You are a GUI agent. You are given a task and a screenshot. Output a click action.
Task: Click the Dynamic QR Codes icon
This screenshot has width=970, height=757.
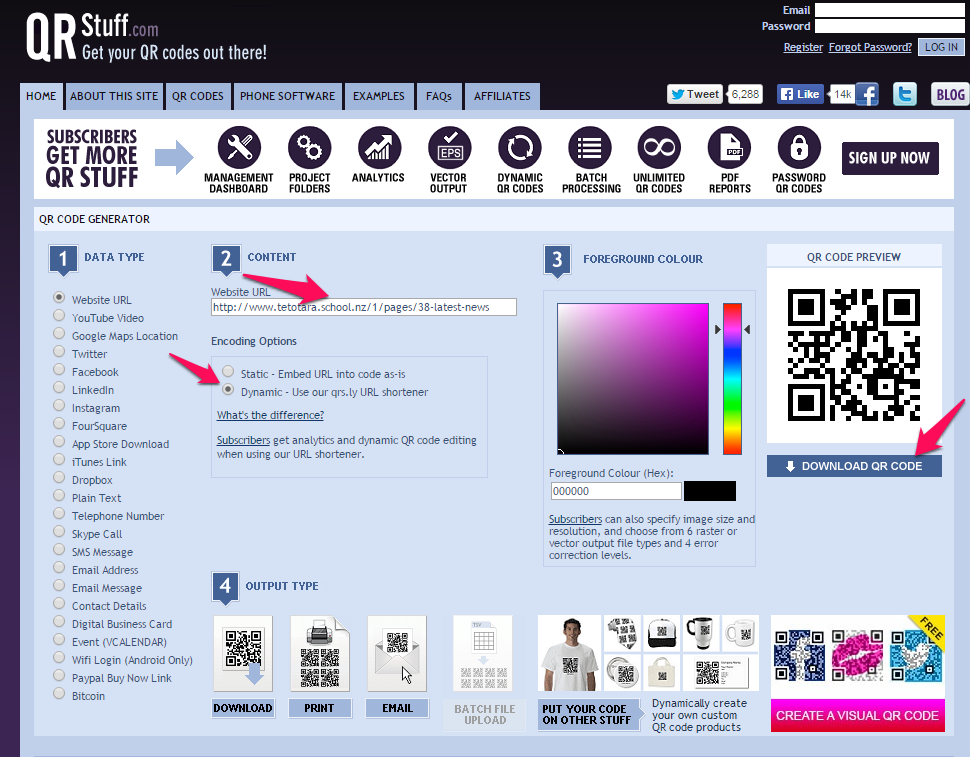[x=520, y=147]
